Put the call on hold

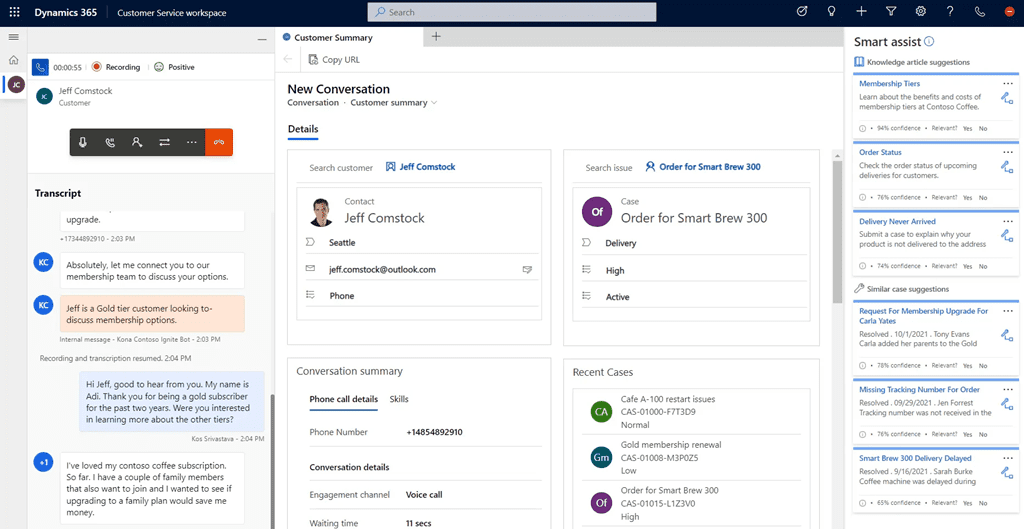point(110,143)
